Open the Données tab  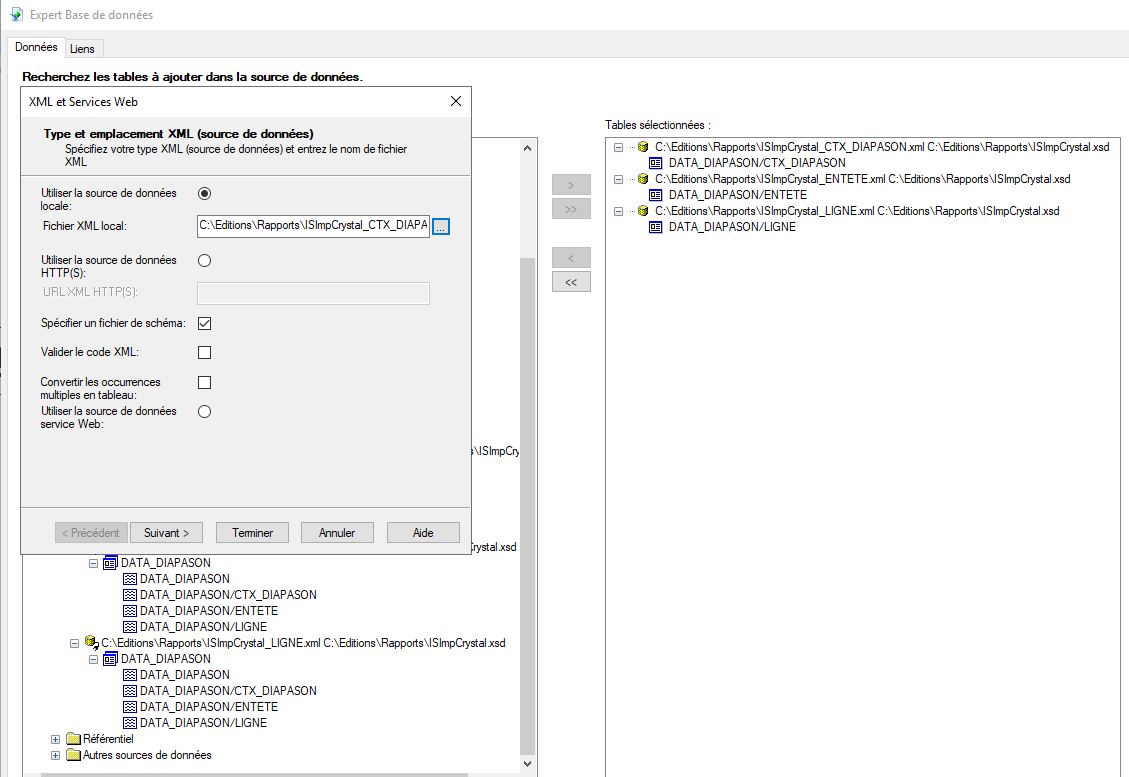(x=36, y=48)
